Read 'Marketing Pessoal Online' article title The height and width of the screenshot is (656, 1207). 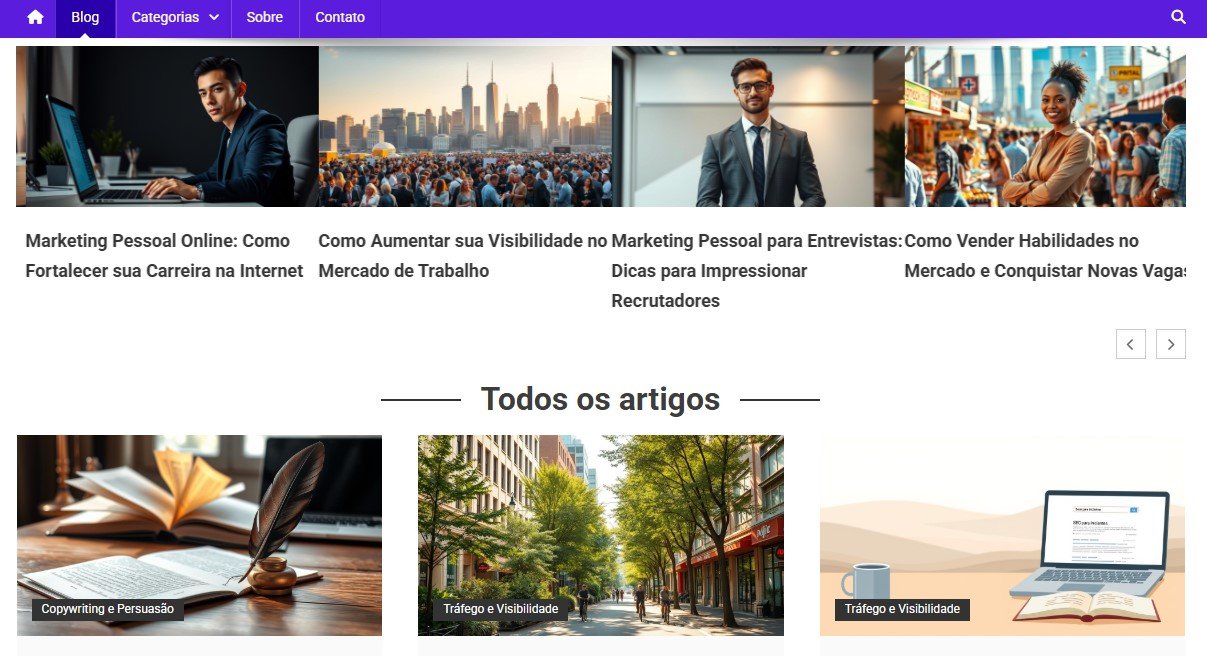164,256
